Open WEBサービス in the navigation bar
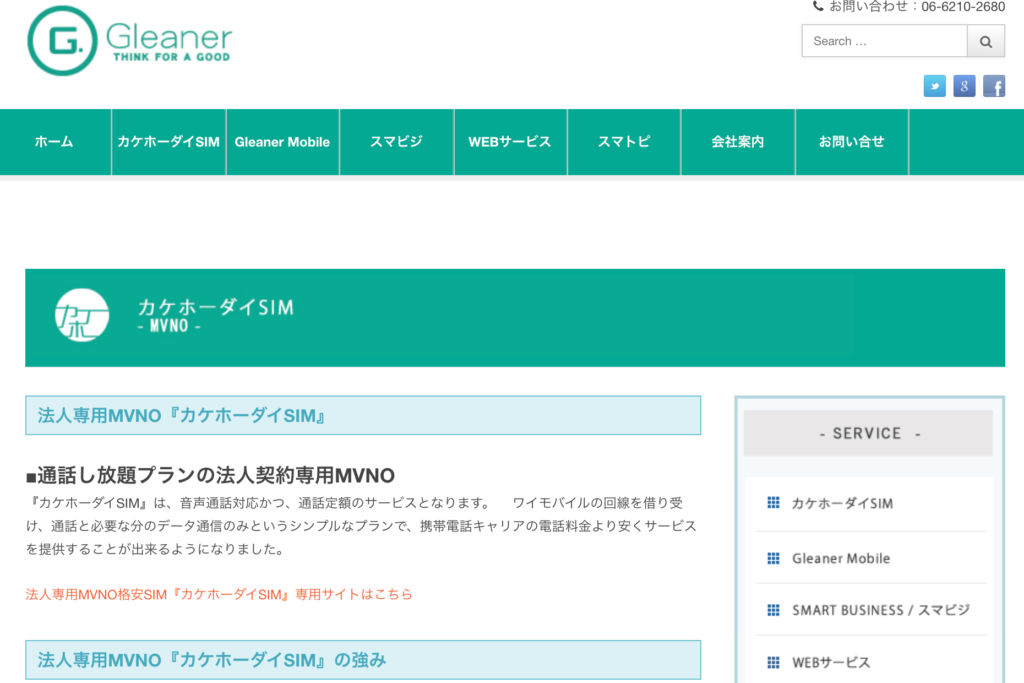 point(510,142)
